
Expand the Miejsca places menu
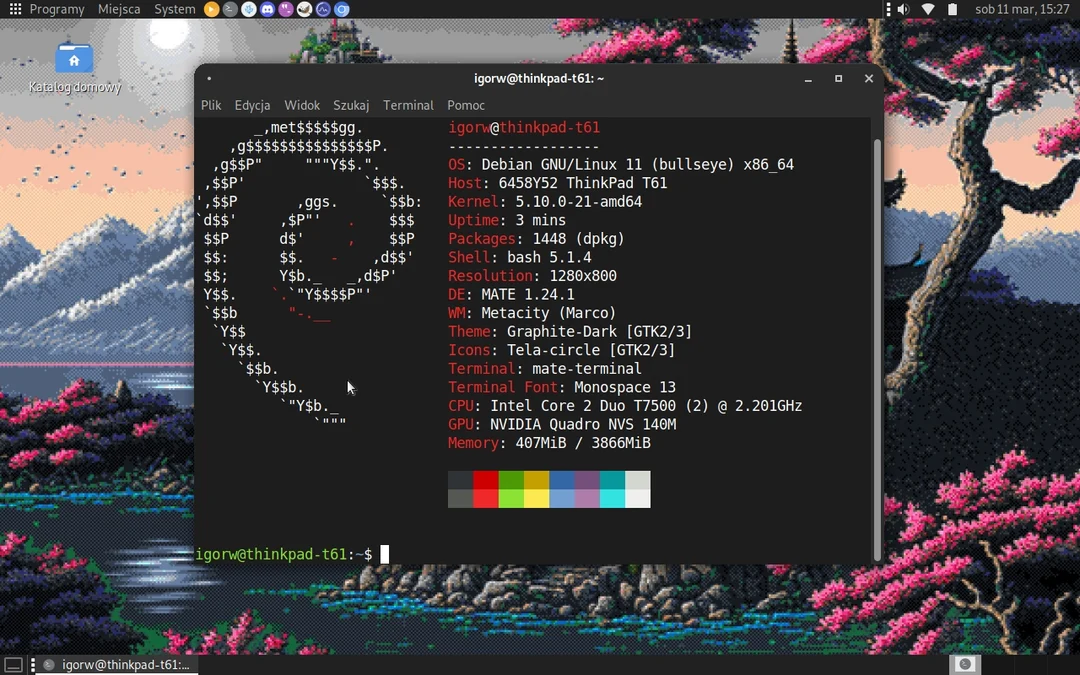coord(119,9)
